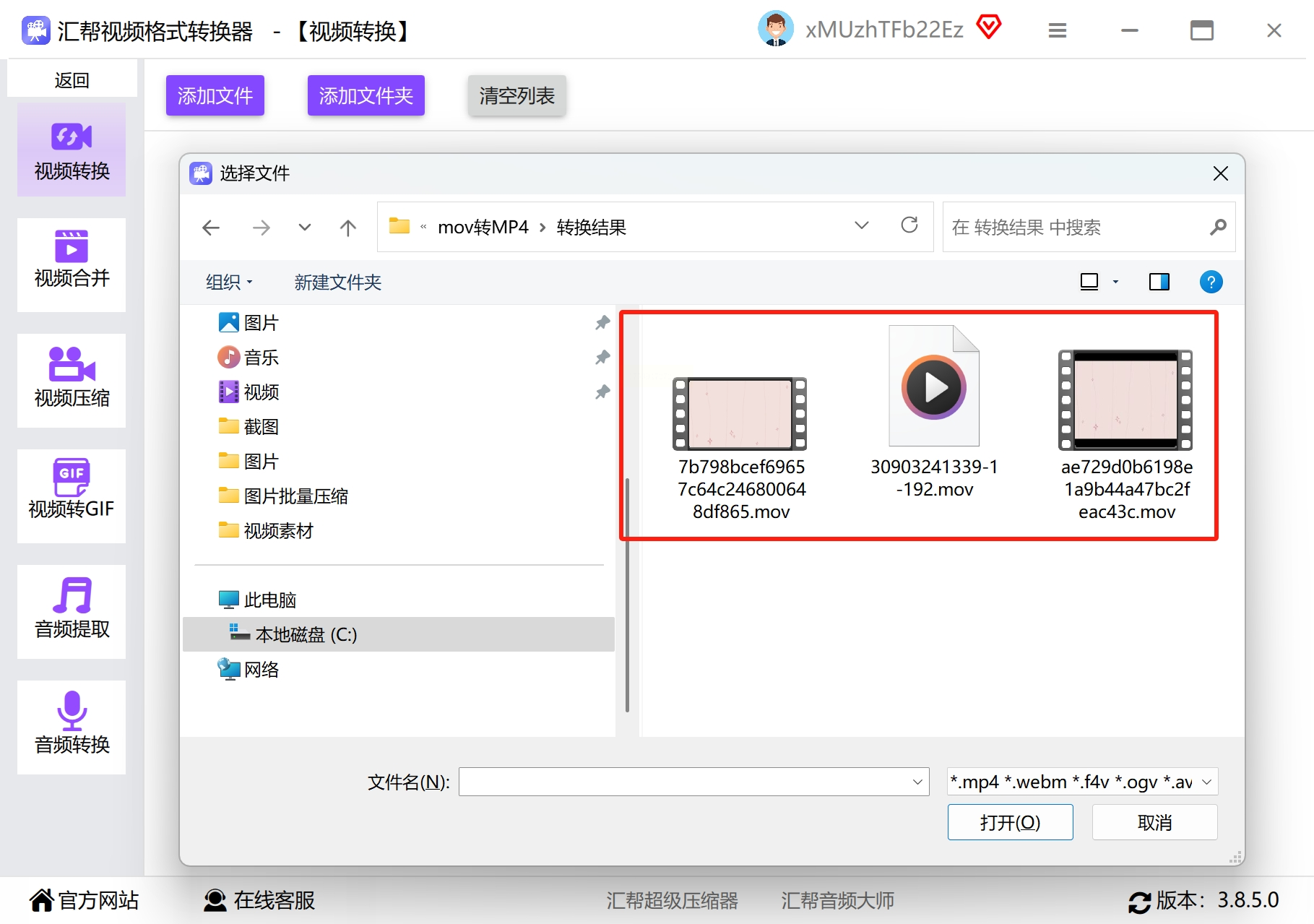1314x924 pixels.
Task: Expand mov转MP4 breadcrumb chevron
Action: (543, 228)
